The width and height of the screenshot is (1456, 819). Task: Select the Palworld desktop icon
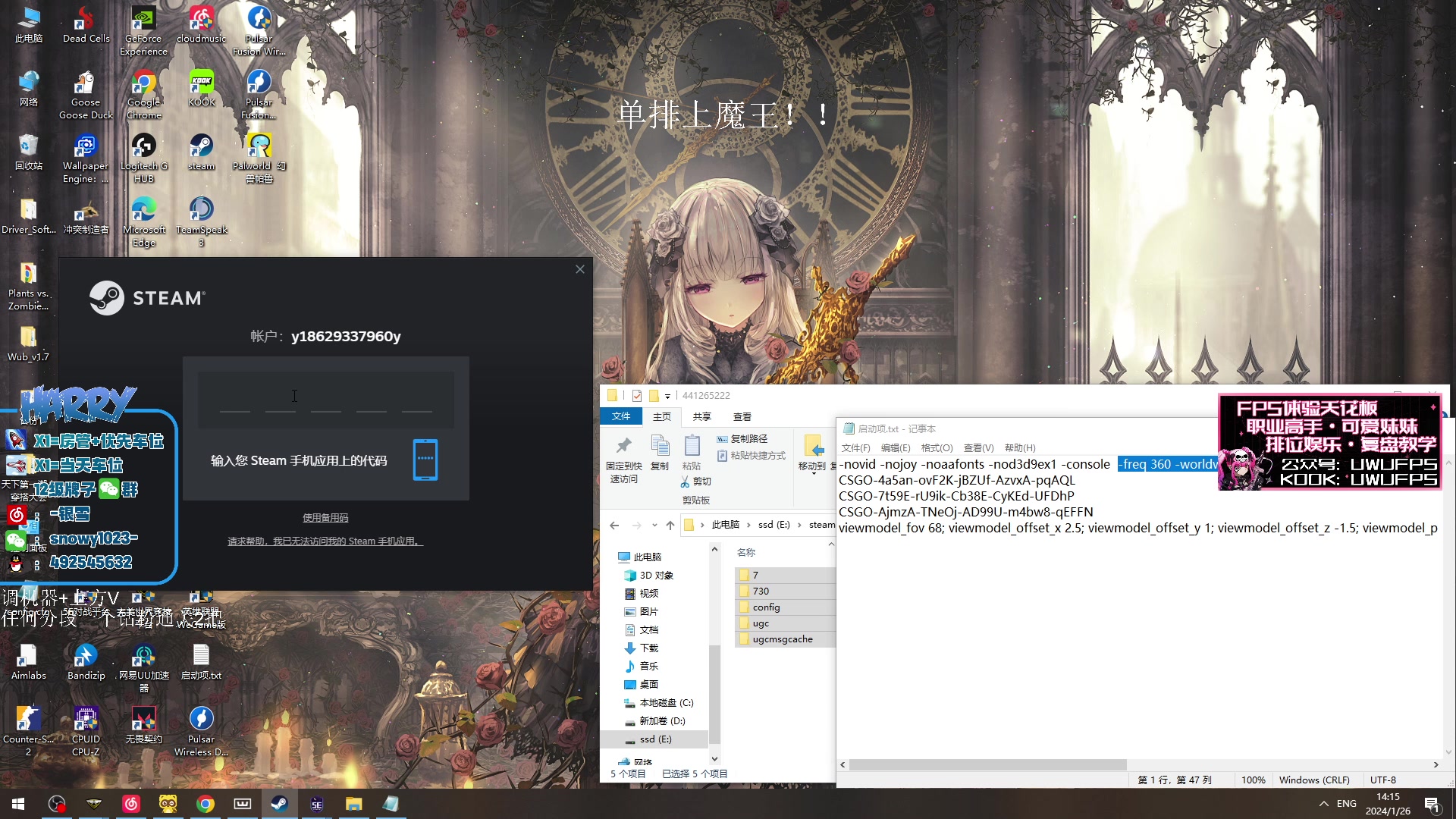259,158
